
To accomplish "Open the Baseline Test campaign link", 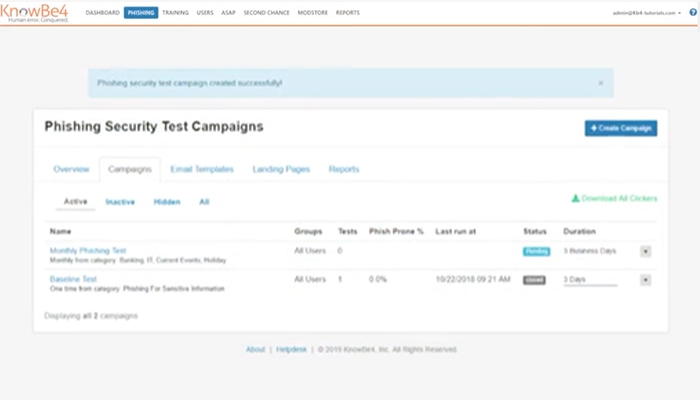I will [73, 279].
